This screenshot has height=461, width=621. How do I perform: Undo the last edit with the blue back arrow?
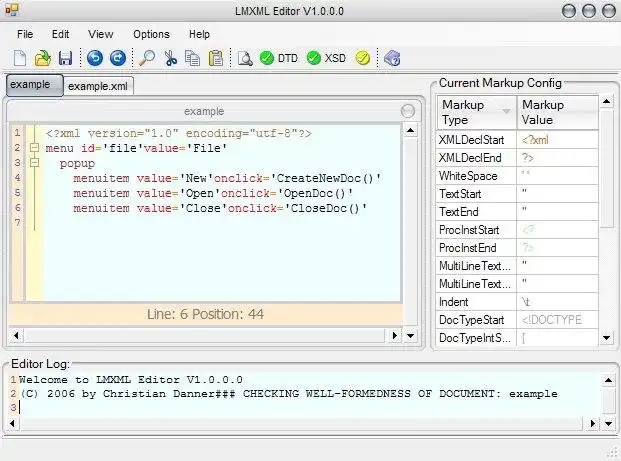[95, 58]
